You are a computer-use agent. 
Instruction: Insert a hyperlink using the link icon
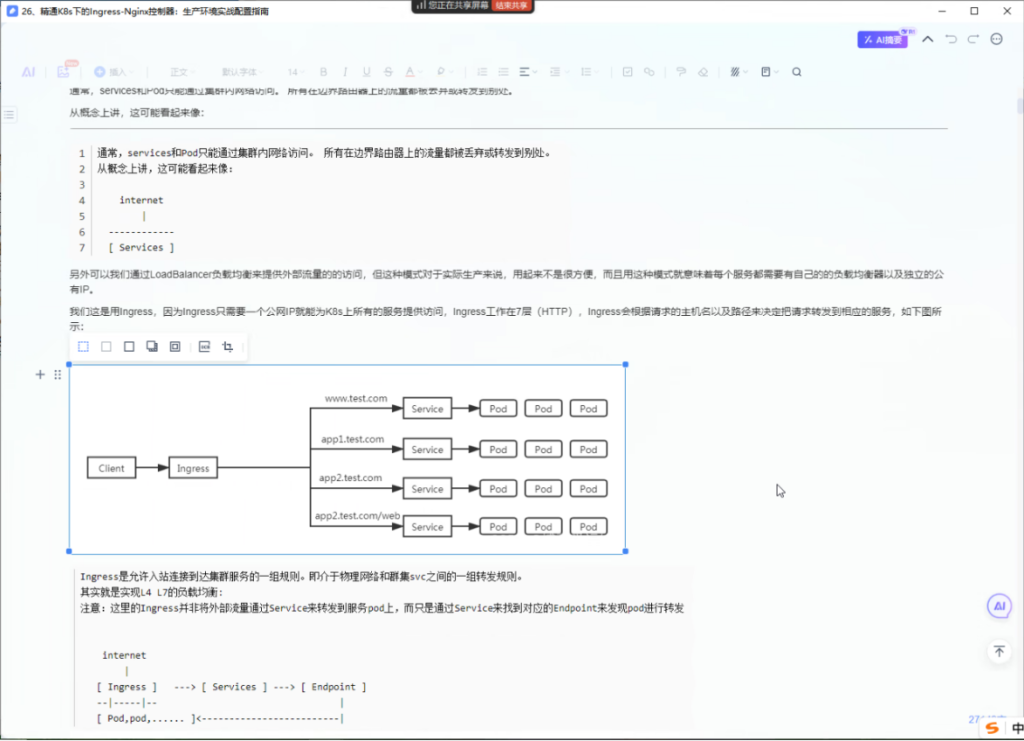tap(650, 72)
